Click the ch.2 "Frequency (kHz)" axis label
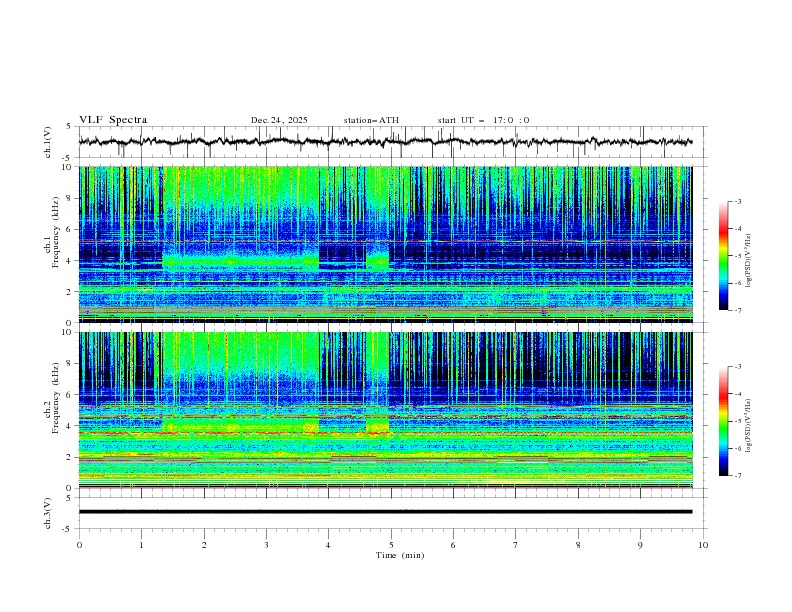Screen dimensions: 792x612 56,398
